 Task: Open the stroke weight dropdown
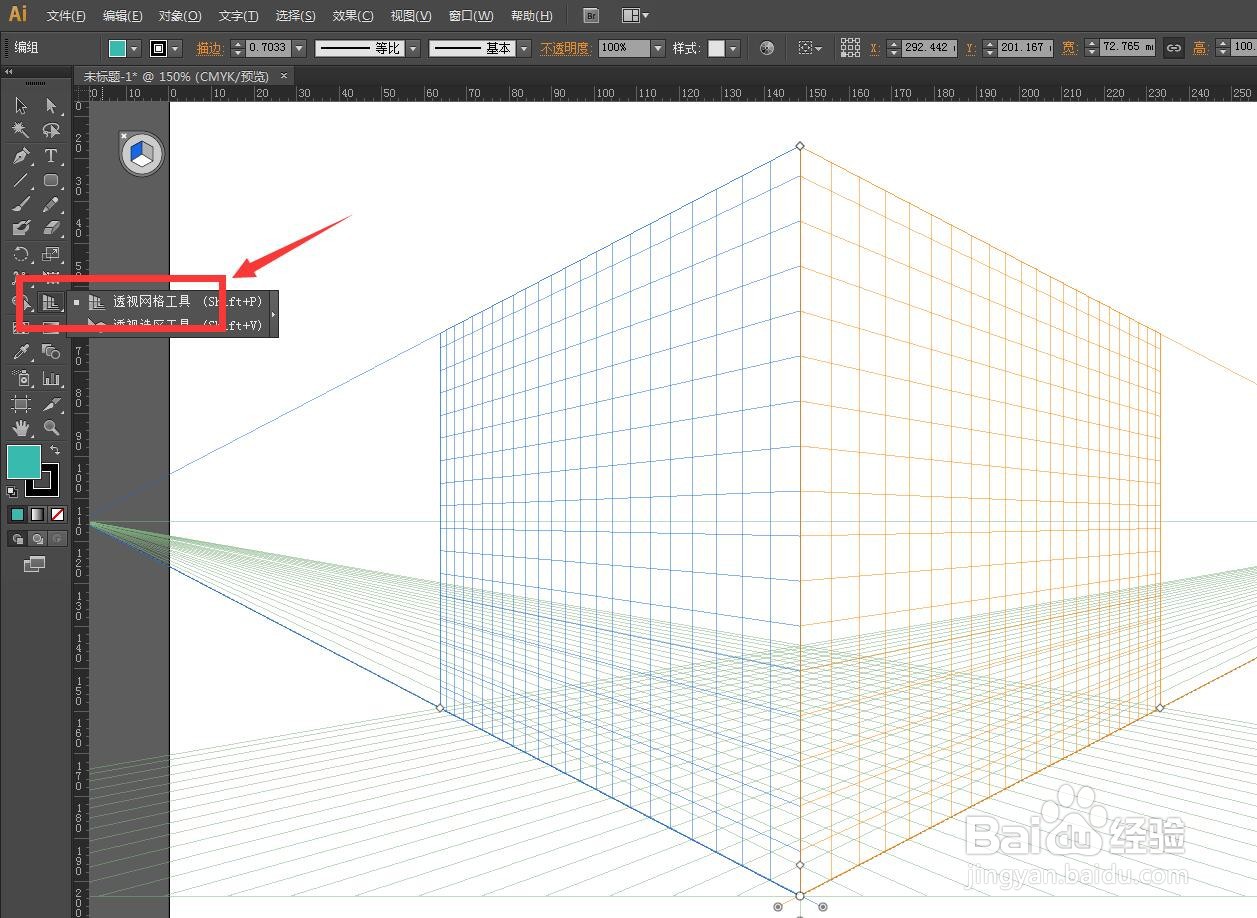298,48
